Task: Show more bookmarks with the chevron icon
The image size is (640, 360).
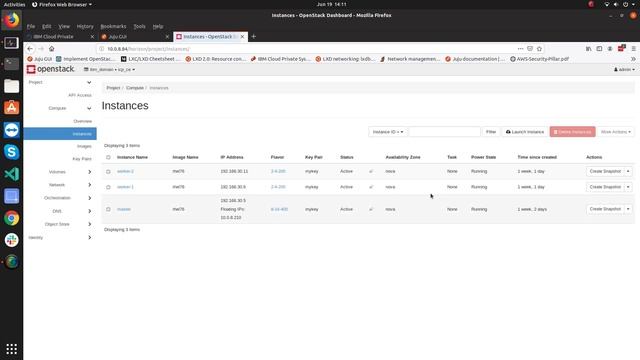Action: tap(633, 59)
